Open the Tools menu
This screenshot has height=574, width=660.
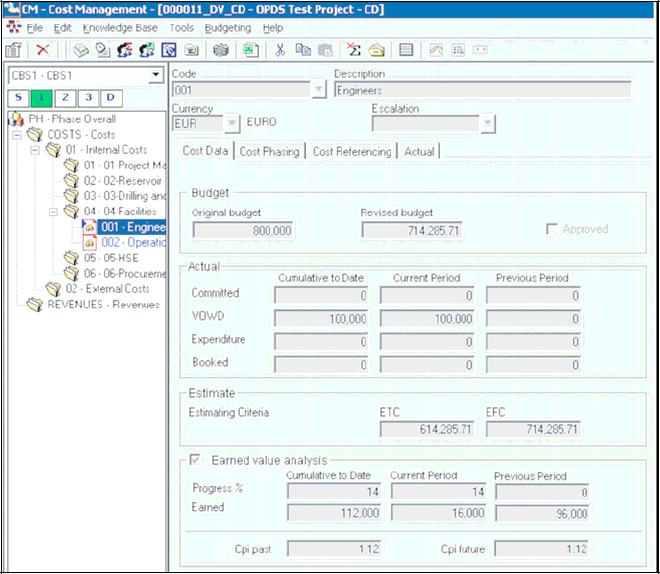point(181,28)
